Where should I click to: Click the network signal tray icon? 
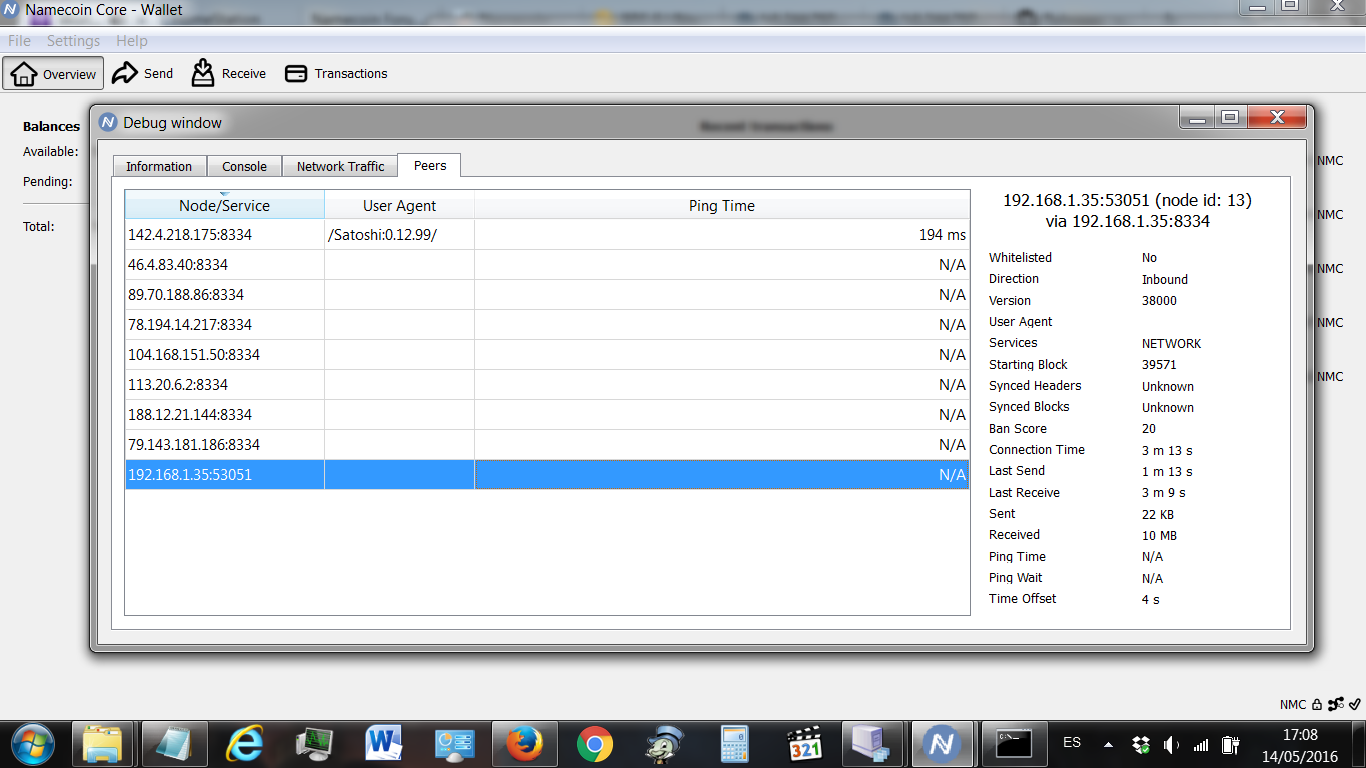tap(1201, 744)
